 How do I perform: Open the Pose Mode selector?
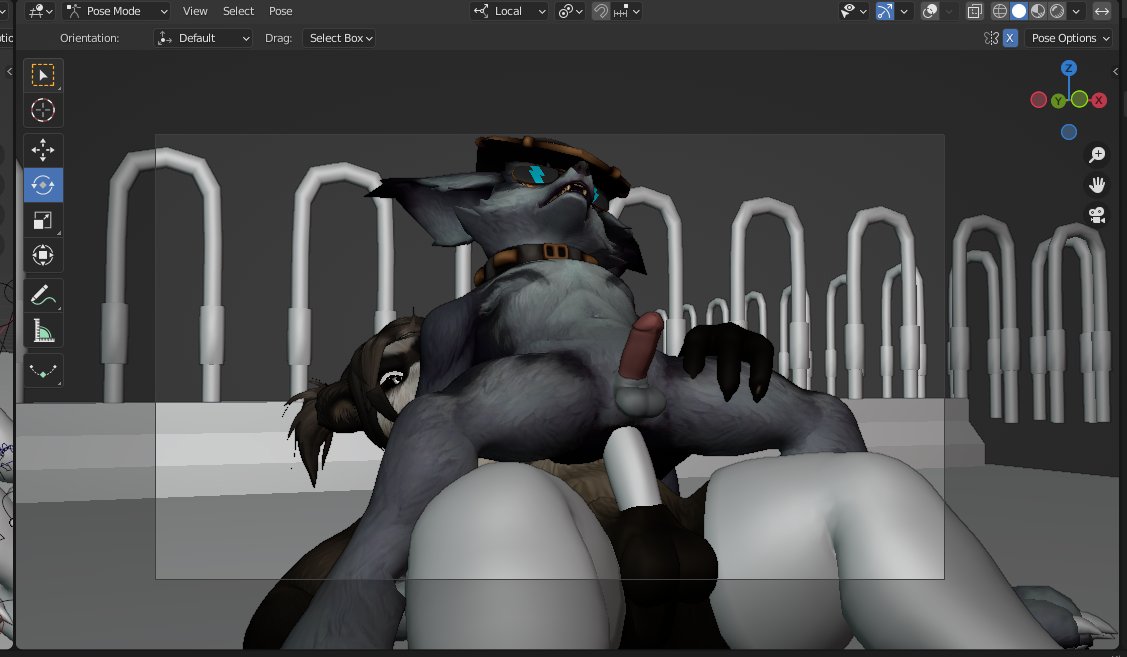coord(117,11)
